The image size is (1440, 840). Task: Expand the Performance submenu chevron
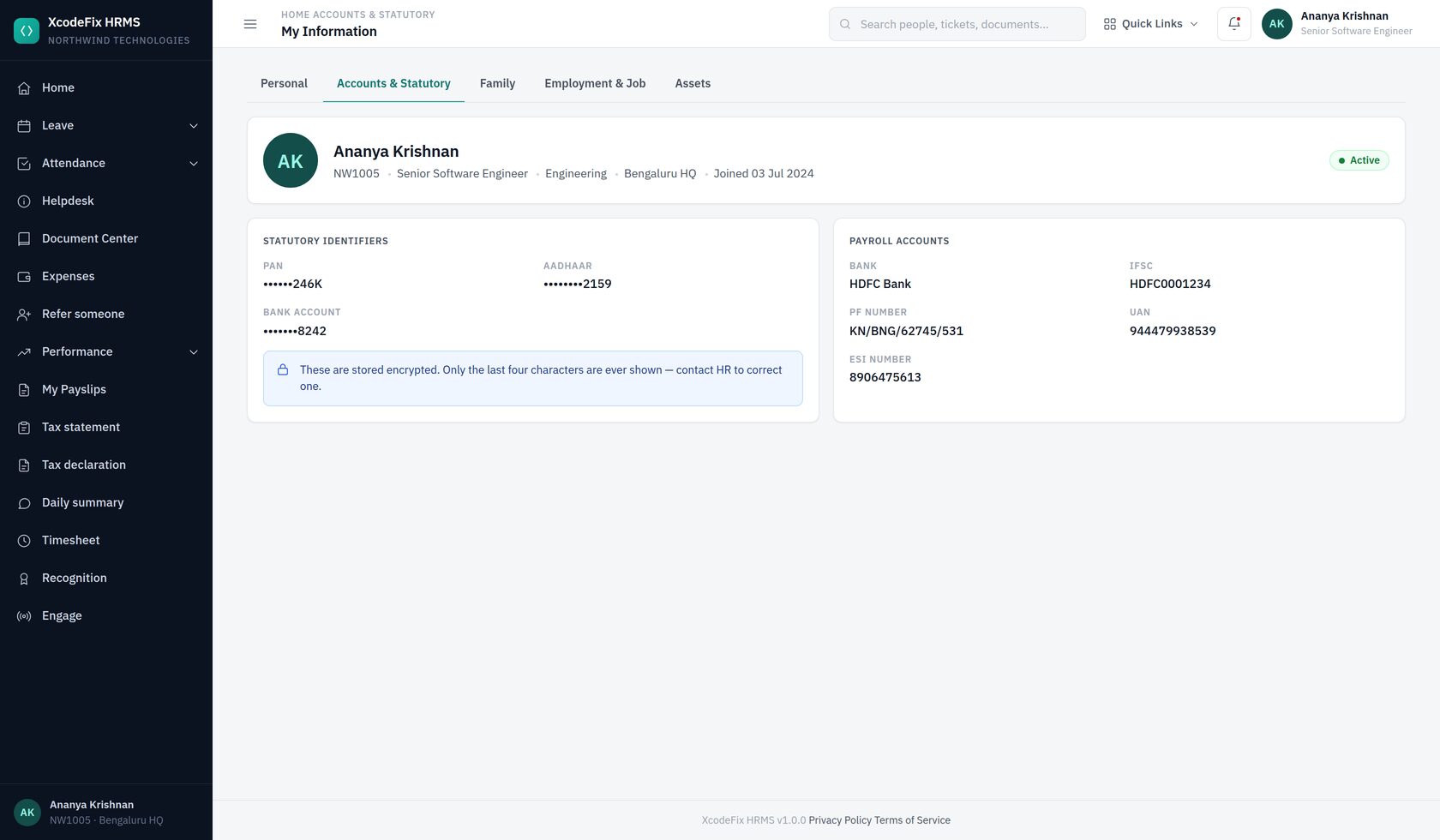pyautogui.click(x=194, y=352)
